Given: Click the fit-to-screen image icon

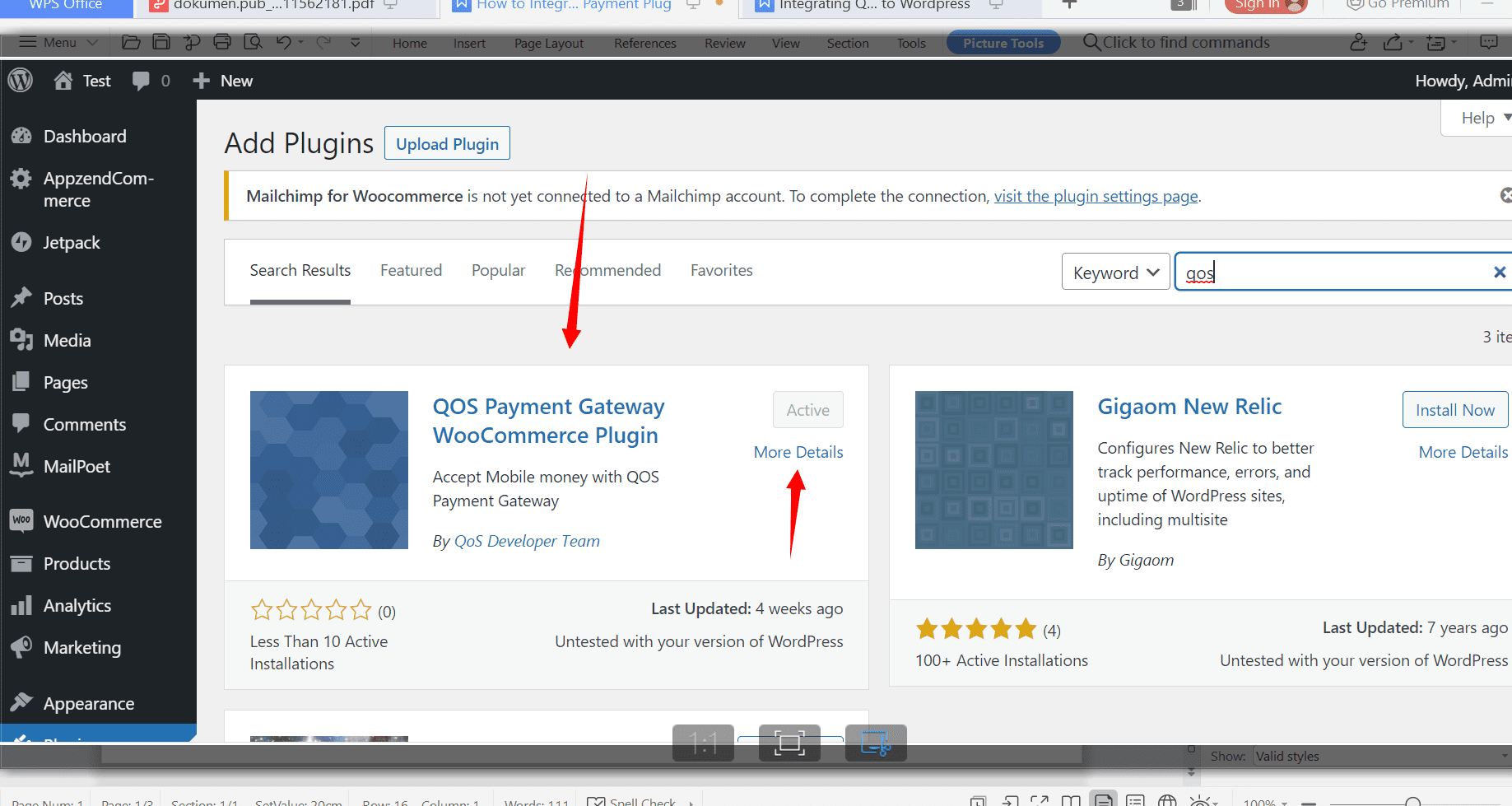Looking at the screenshot, I should [789, 743].
